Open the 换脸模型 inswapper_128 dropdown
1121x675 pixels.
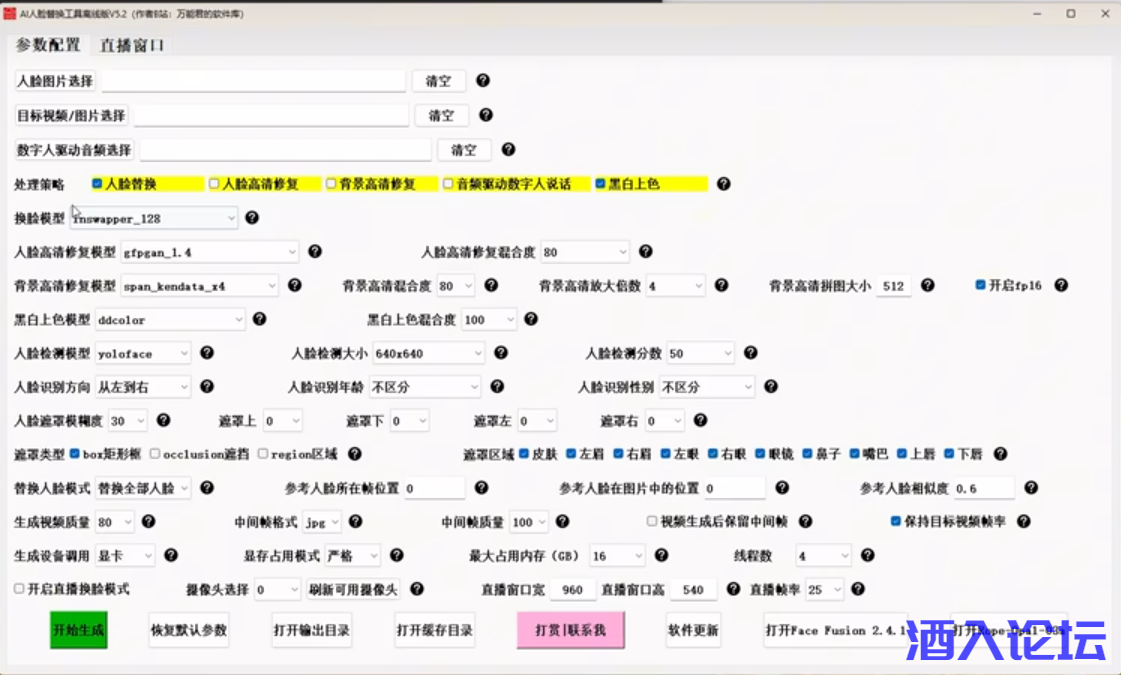154,218
